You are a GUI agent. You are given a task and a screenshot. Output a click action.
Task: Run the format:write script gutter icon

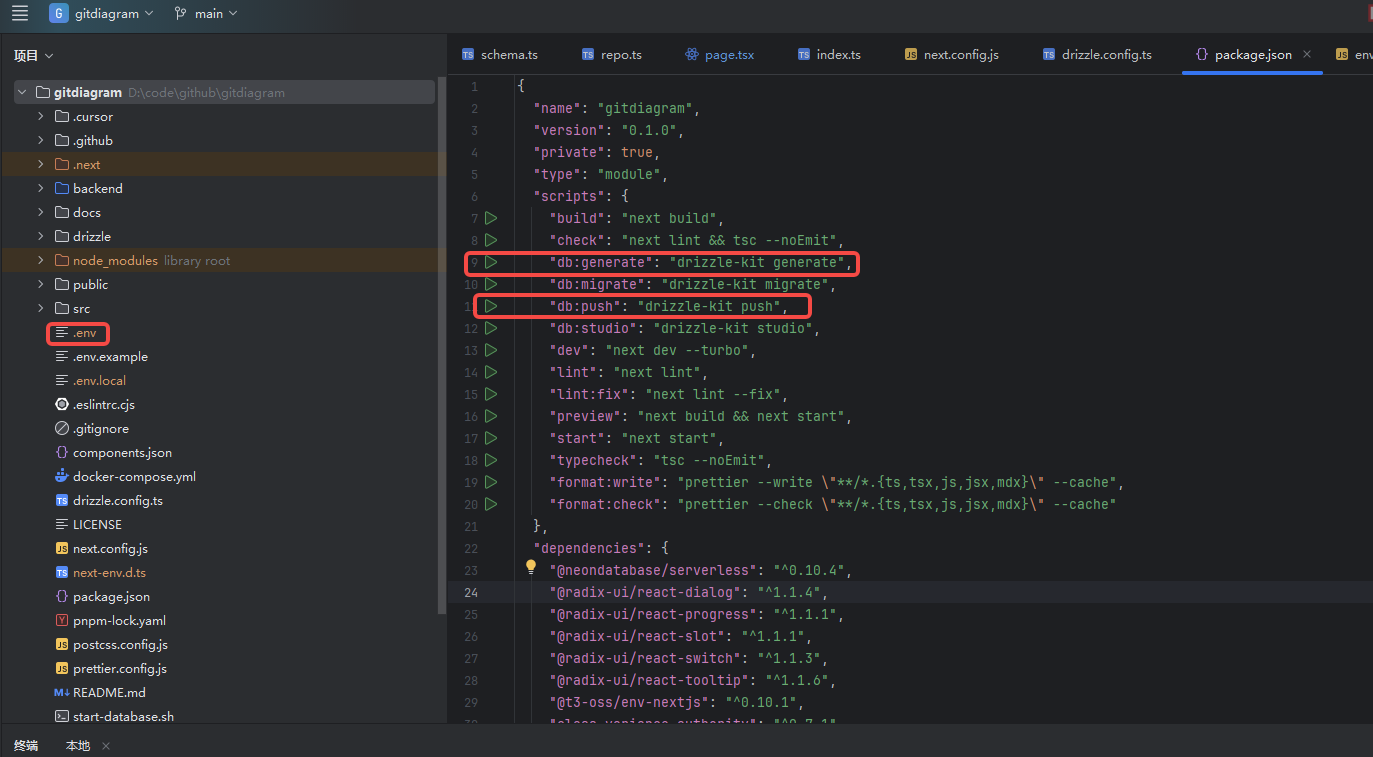(x=491, y=482)
